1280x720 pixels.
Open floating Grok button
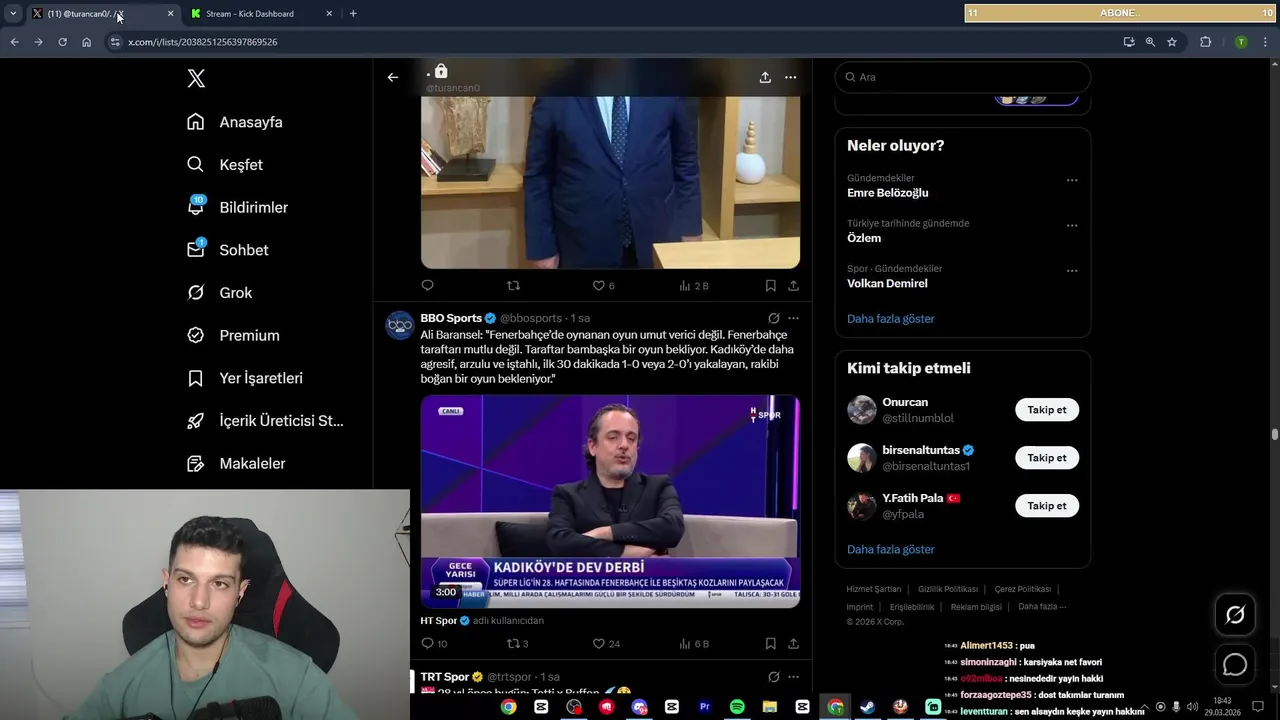click(x=1235, y=615)
